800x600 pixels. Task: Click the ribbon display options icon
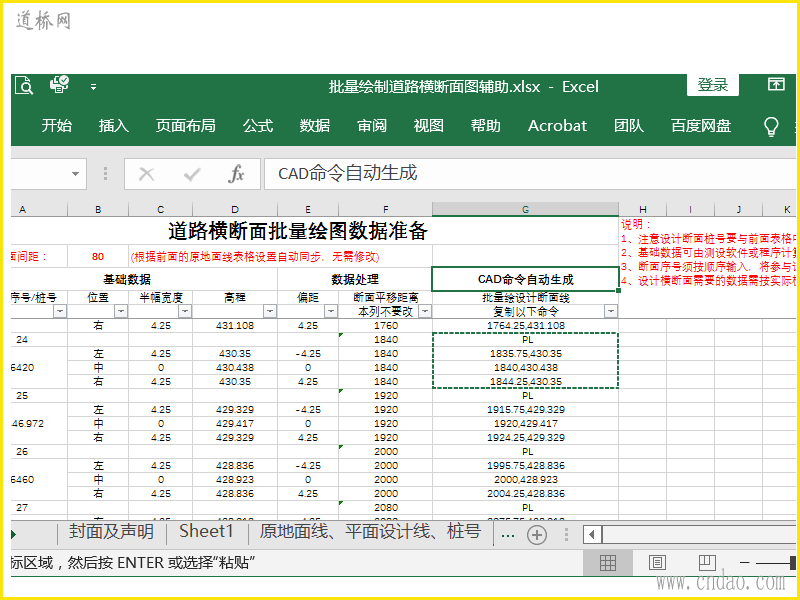[x=776, y=85]
